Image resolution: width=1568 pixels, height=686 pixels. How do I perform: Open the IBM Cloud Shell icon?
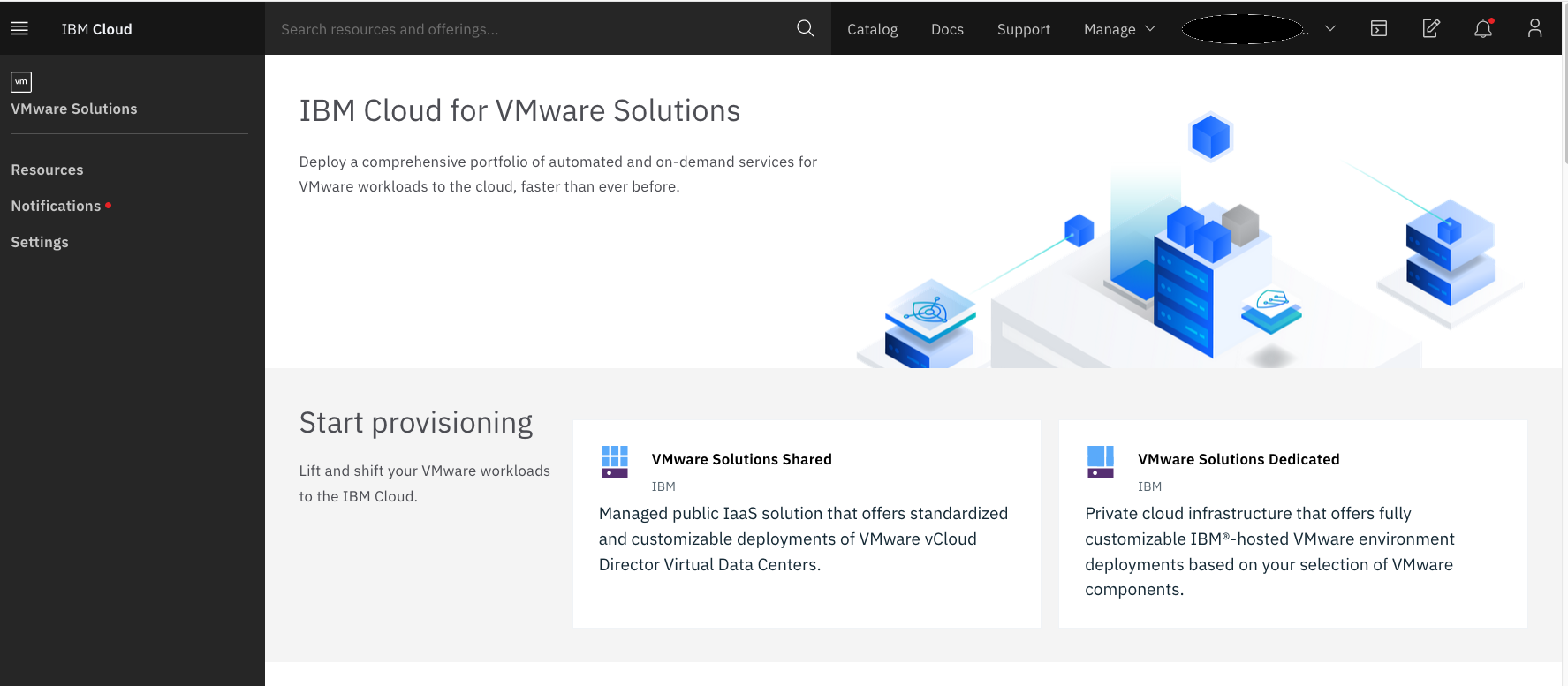[1378, 28]
